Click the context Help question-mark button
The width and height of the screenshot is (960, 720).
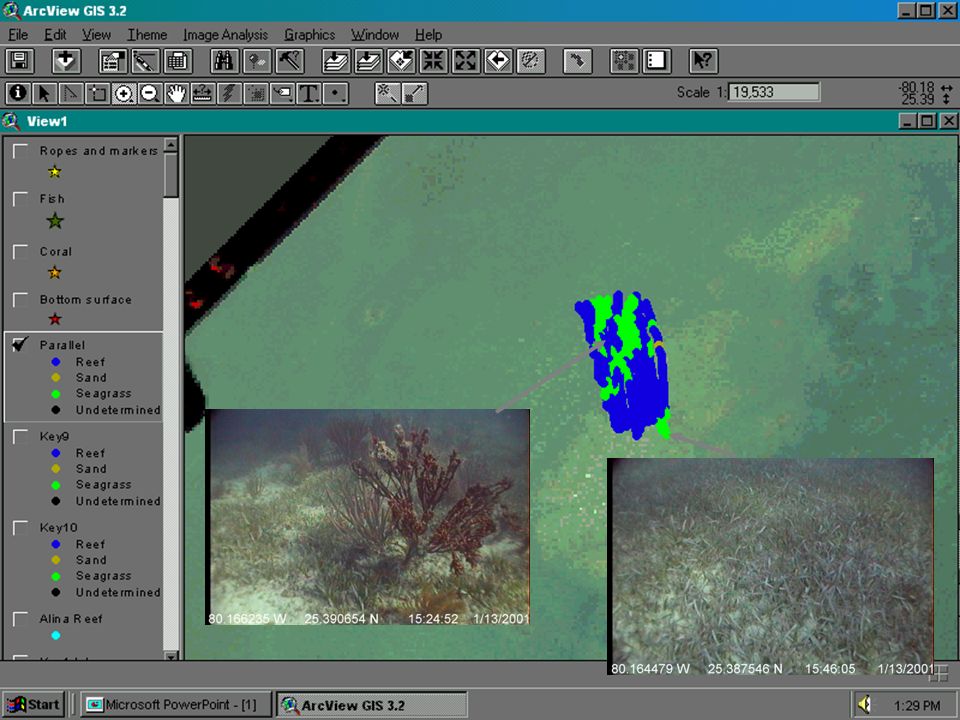[703, 61]
